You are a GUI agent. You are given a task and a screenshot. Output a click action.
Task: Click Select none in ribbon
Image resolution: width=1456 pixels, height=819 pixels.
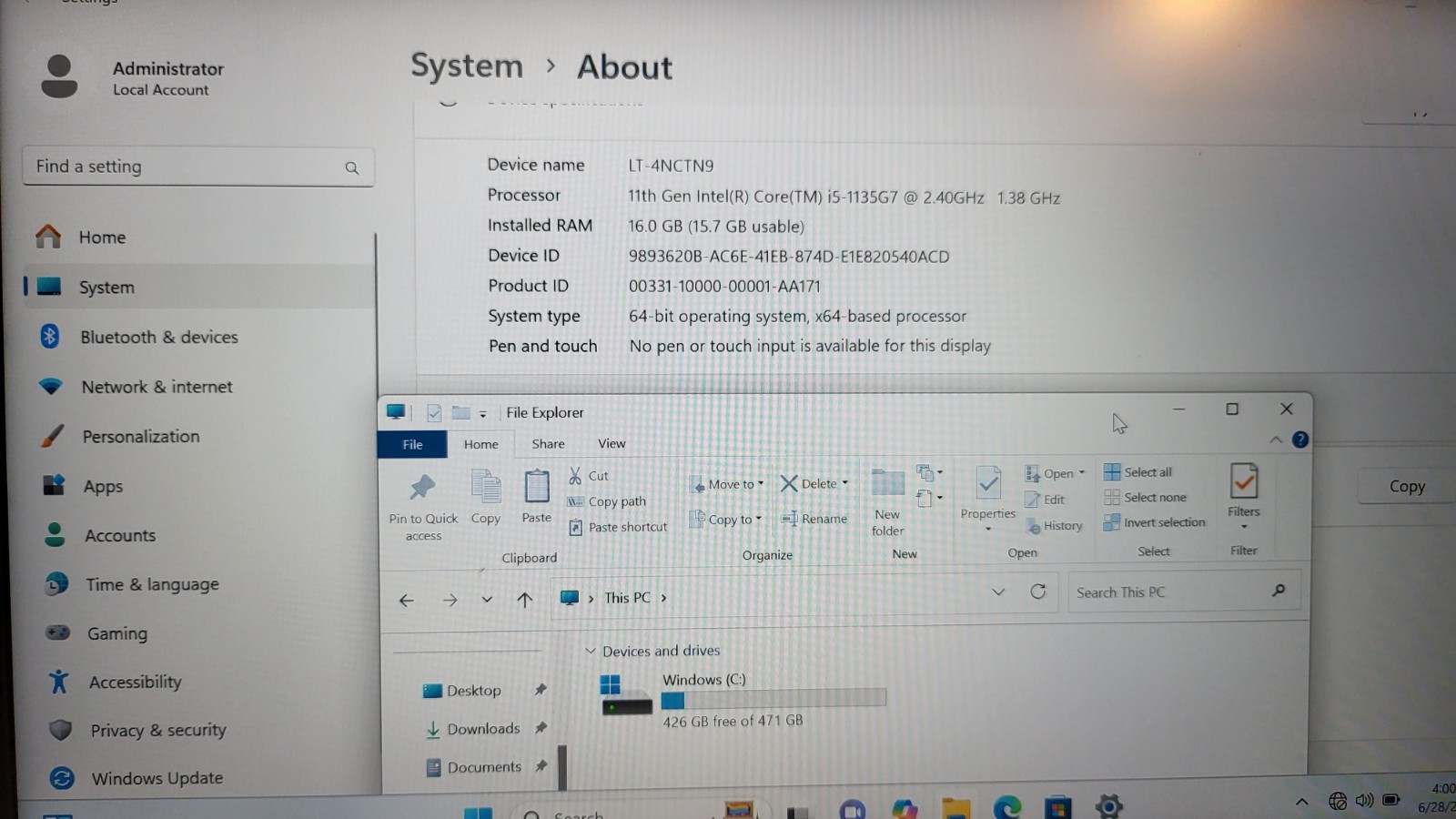1146,498
